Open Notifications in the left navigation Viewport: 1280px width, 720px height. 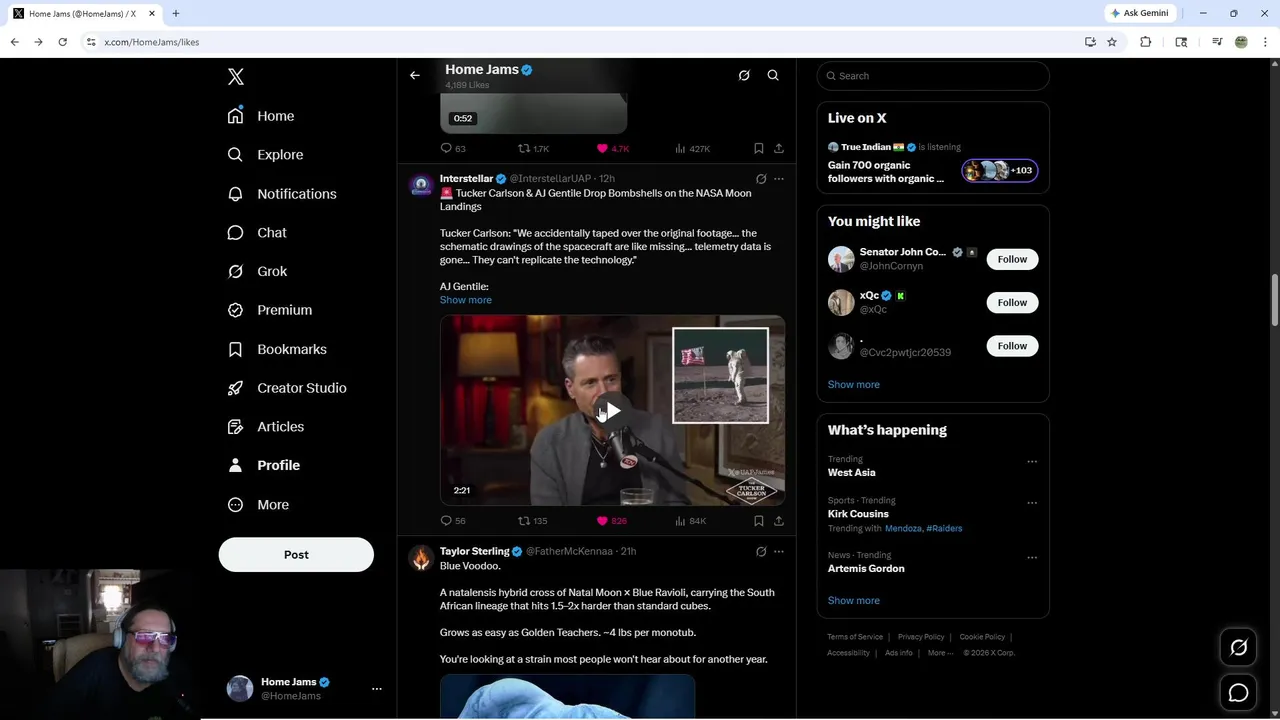(x=282, y=194)
